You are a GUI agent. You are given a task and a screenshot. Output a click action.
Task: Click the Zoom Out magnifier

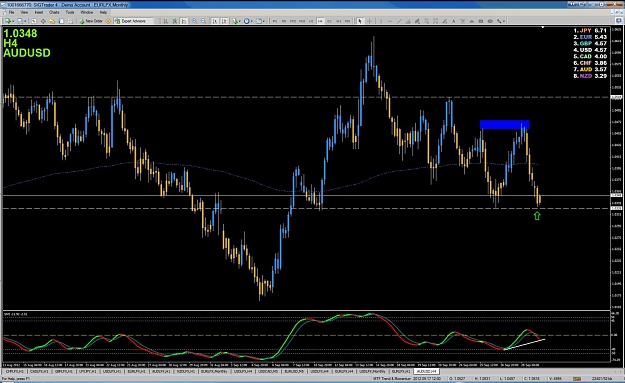(203, 21)
